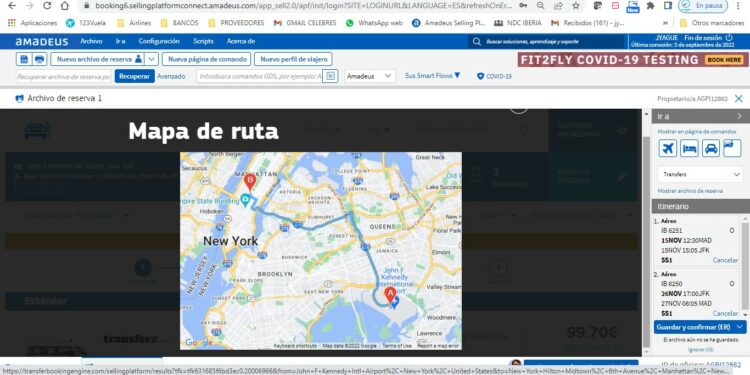Viewport: 750px width, 375px height.
Task: Click the search magnifier icon in header
Action: point(476,42)
